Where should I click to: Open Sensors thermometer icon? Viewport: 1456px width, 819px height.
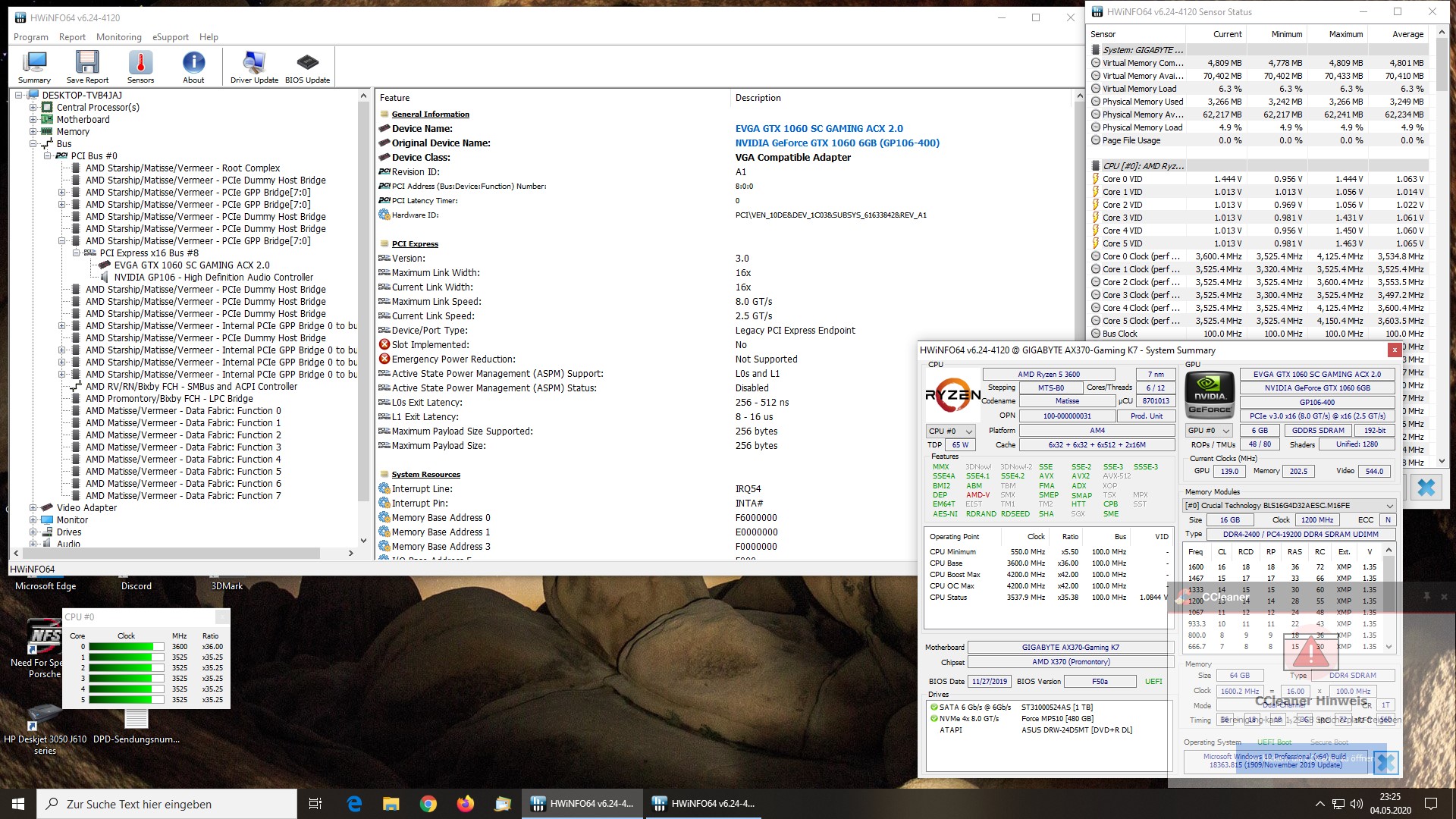[x=140, y=67]
